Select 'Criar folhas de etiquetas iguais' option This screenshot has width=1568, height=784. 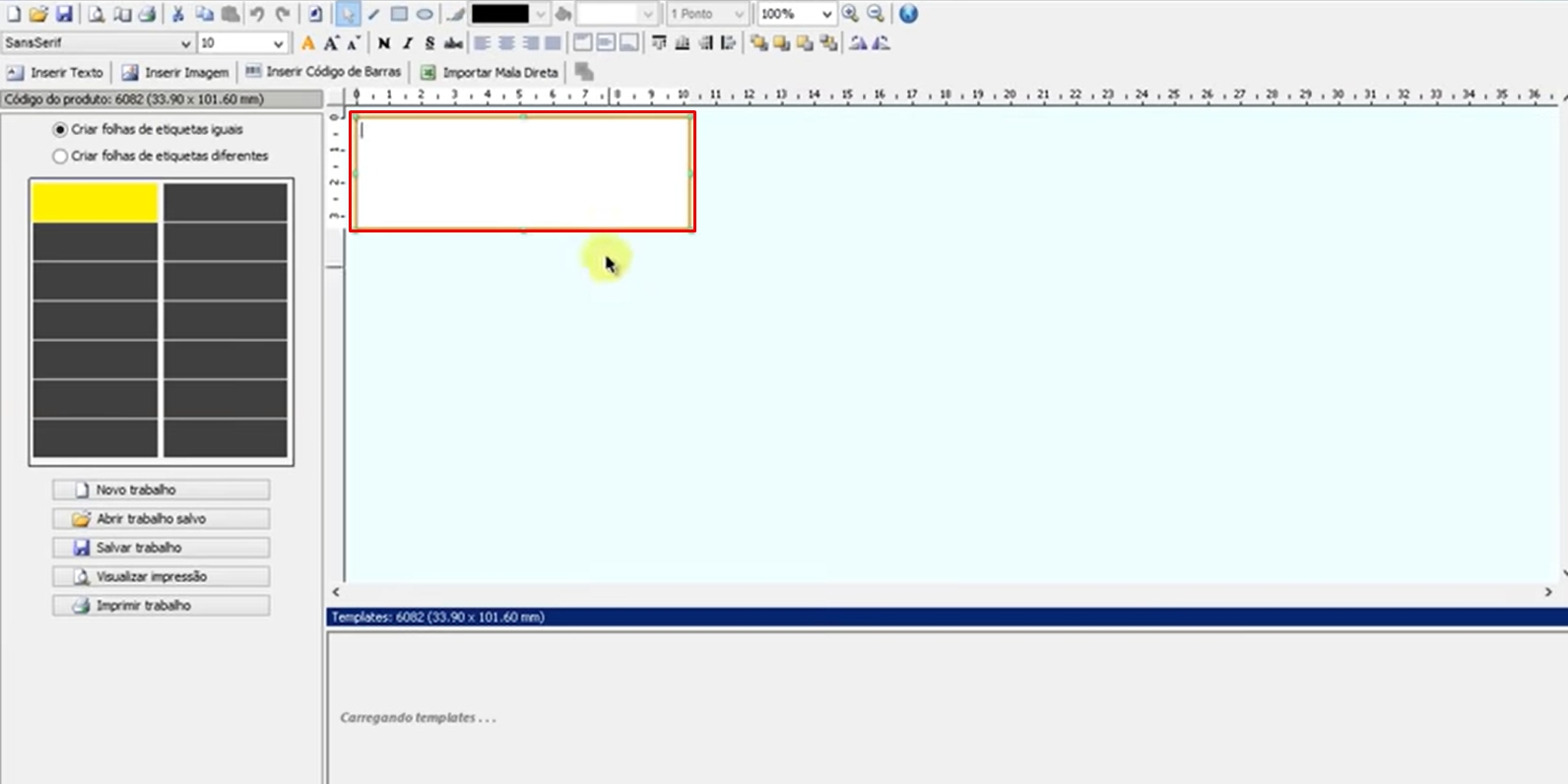(61, 130)
